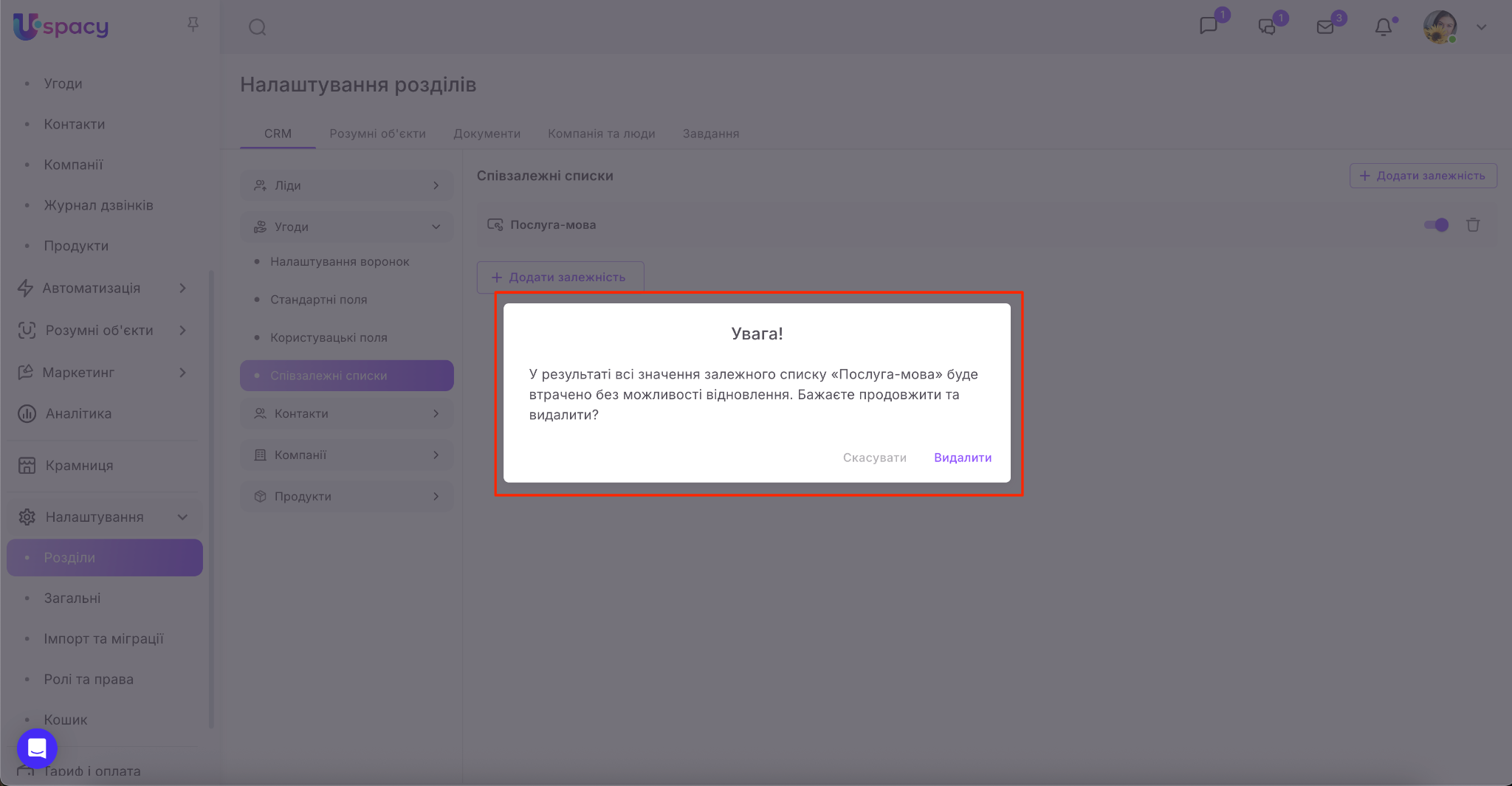Click the user profile avatar
The height and width of the screenshot is (786, 1512).
[x=1440, y=27]
